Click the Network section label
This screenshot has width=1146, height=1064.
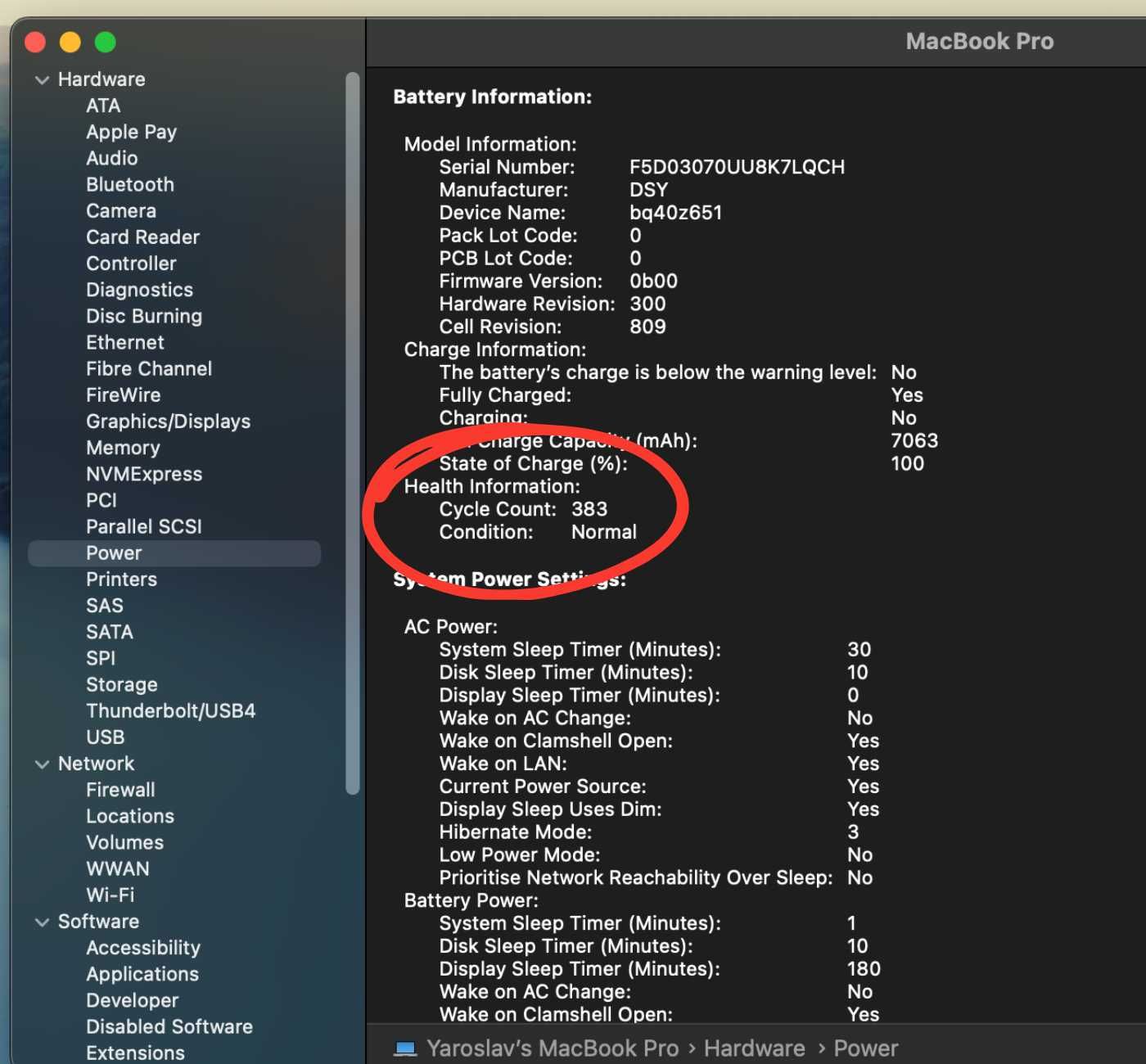click(96, 764)
